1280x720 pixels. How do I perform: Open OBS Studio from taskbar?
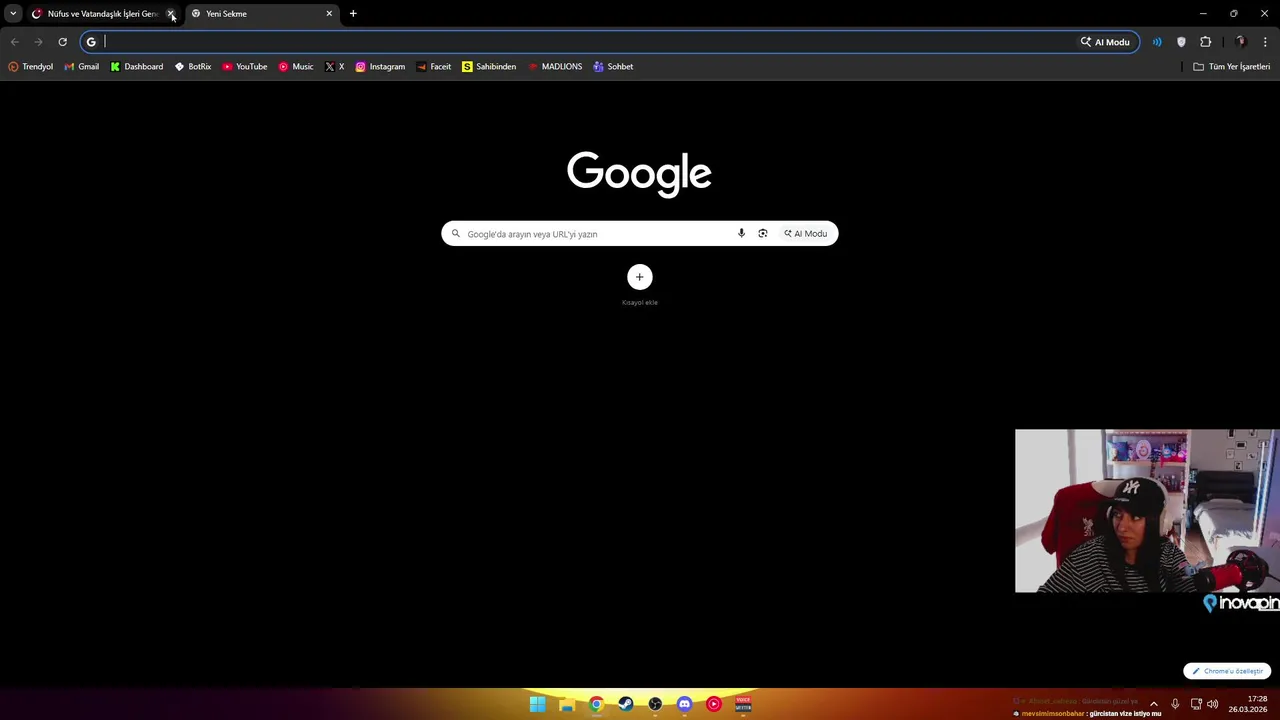655,704
